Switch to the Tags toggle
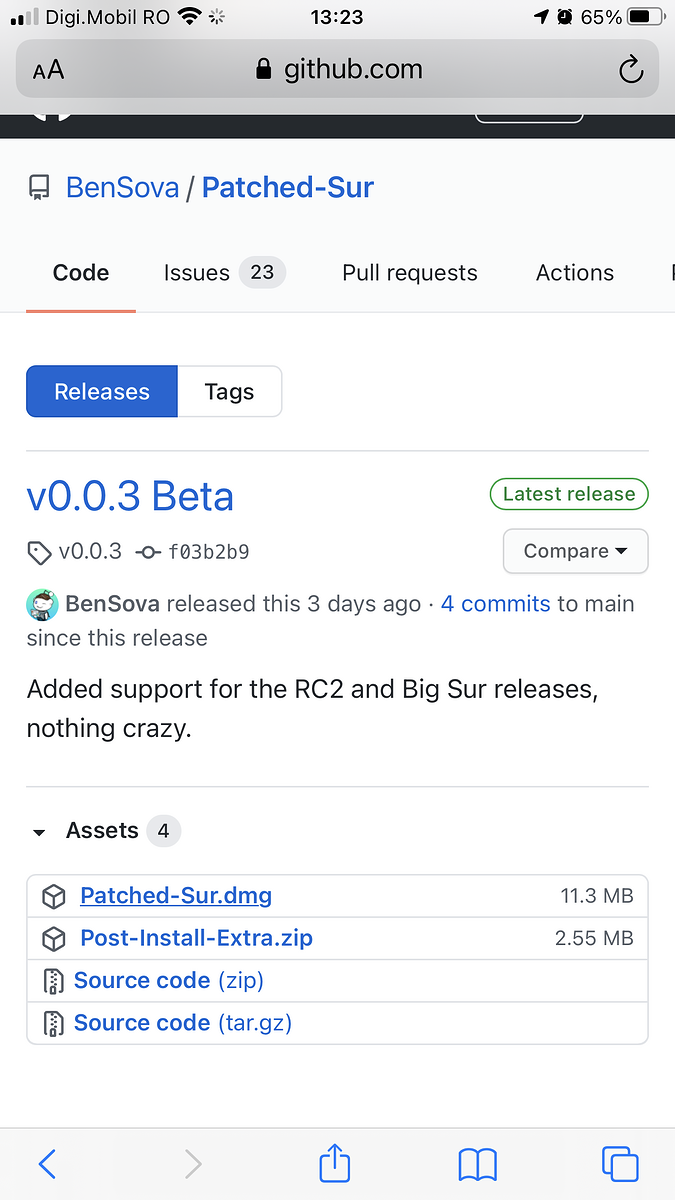Viewport: 675px width, 1200px height. pyautogui.click(x=229, y=392)
